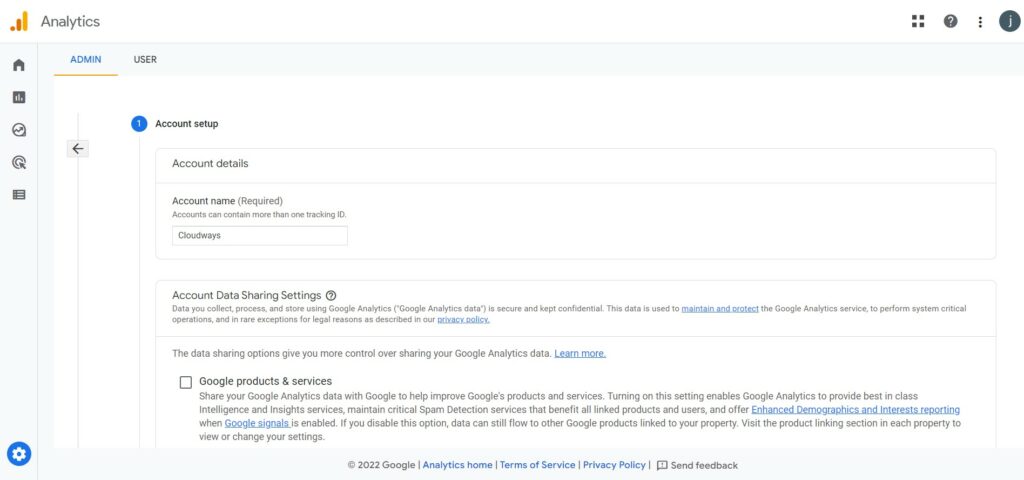
Task: Open the Google apps grid icon
Action: 918,22
